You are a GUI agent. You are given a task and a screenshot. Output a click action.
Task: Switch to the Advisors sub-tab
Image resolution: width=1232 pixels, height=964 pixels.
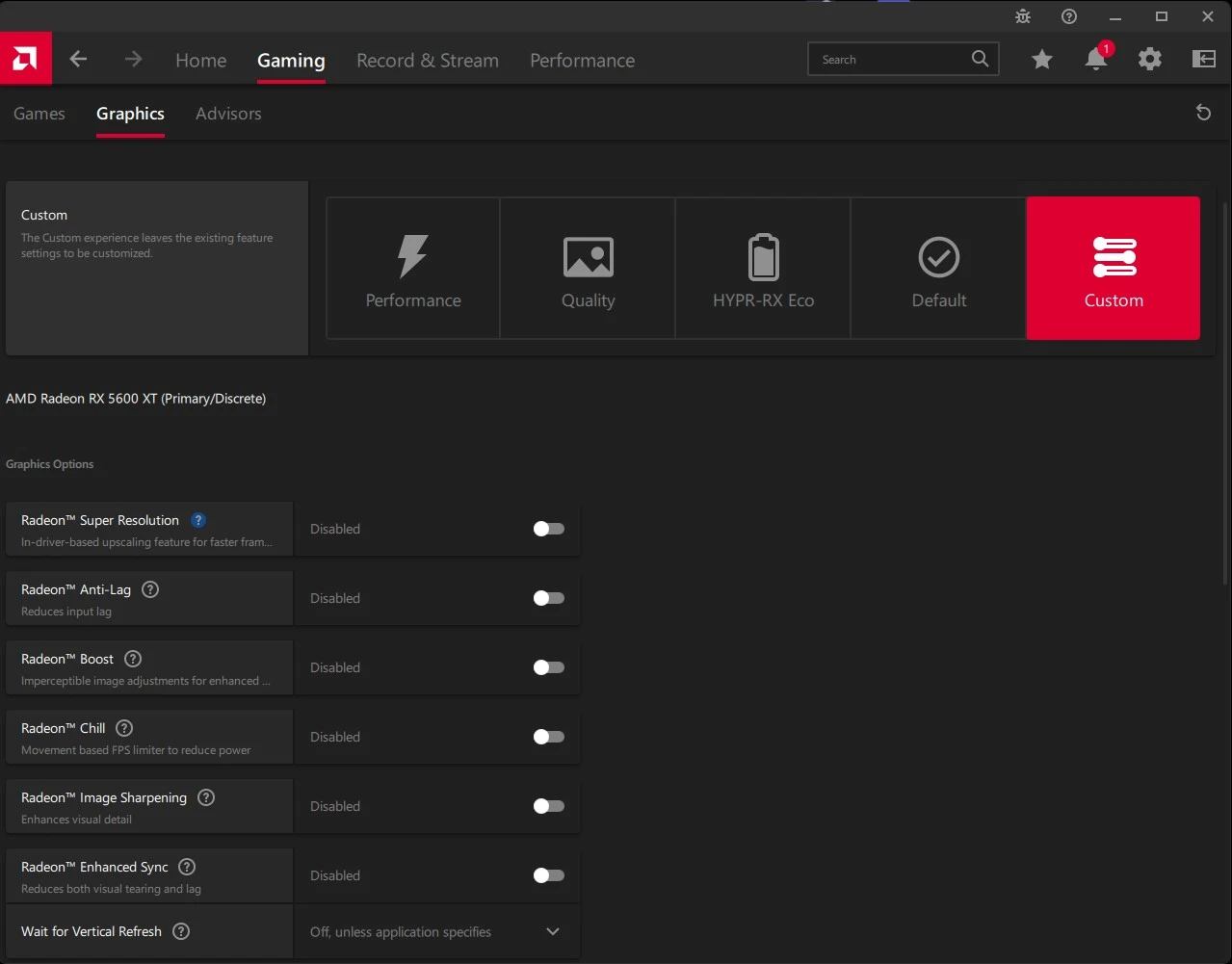pos(228,114)
